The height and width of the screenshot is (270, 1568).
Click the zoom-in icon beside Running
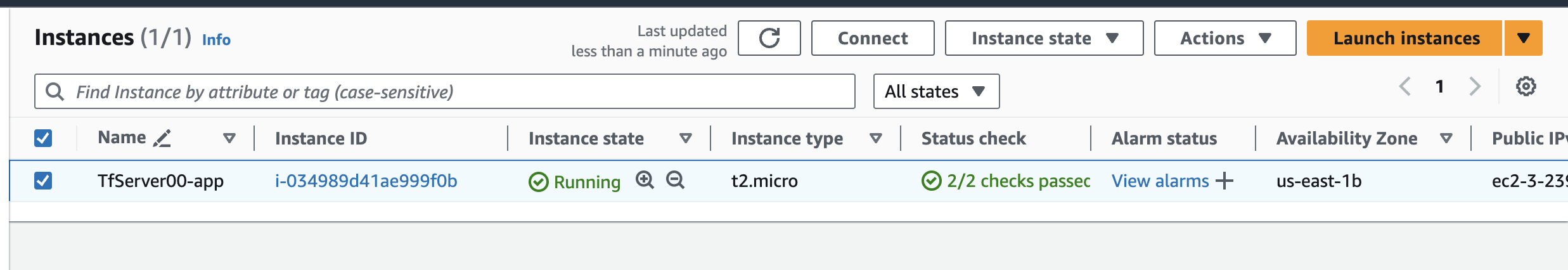point(645,180)
